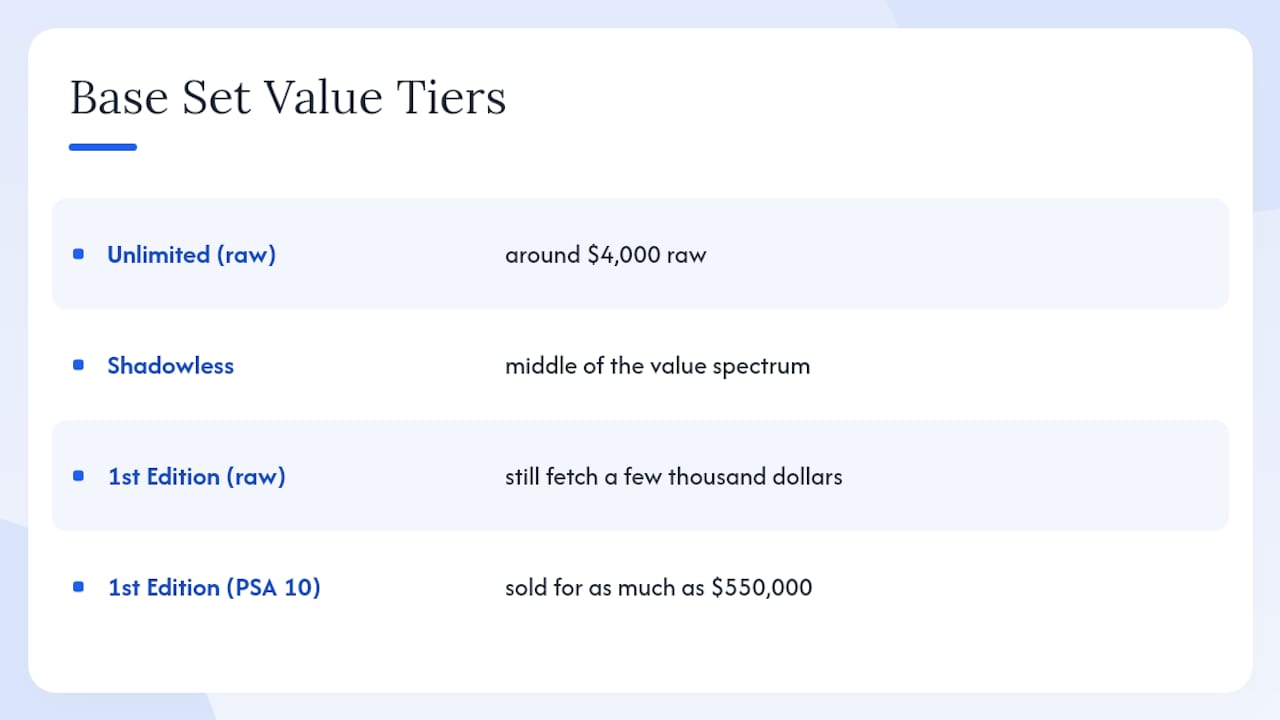The image size is (1280, 720).
Task: Click the word 'spectrum' in Shadowless row
Action: point(761,367)
